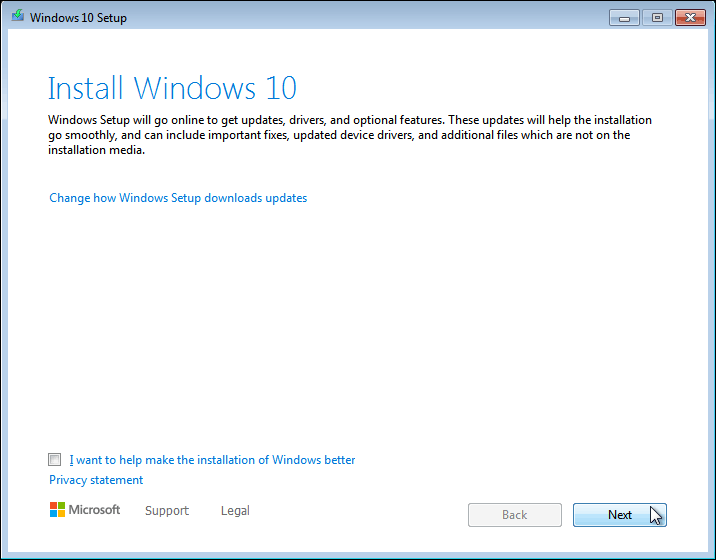This screenshot has height=560, width=716.
Task: Click the I want to help label text
Action: (212, 460)
